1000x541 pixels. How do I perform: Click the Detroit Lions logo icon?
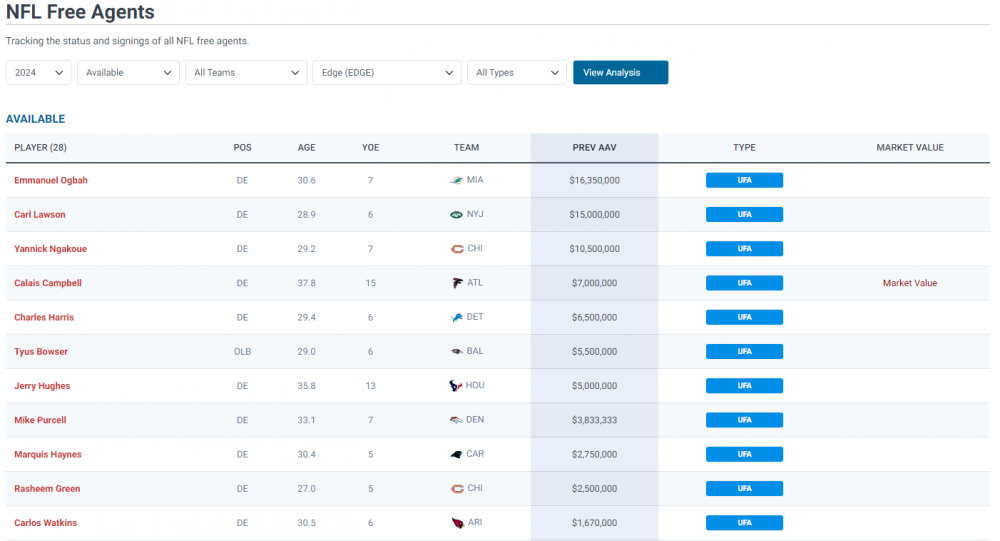pos(457,317)
